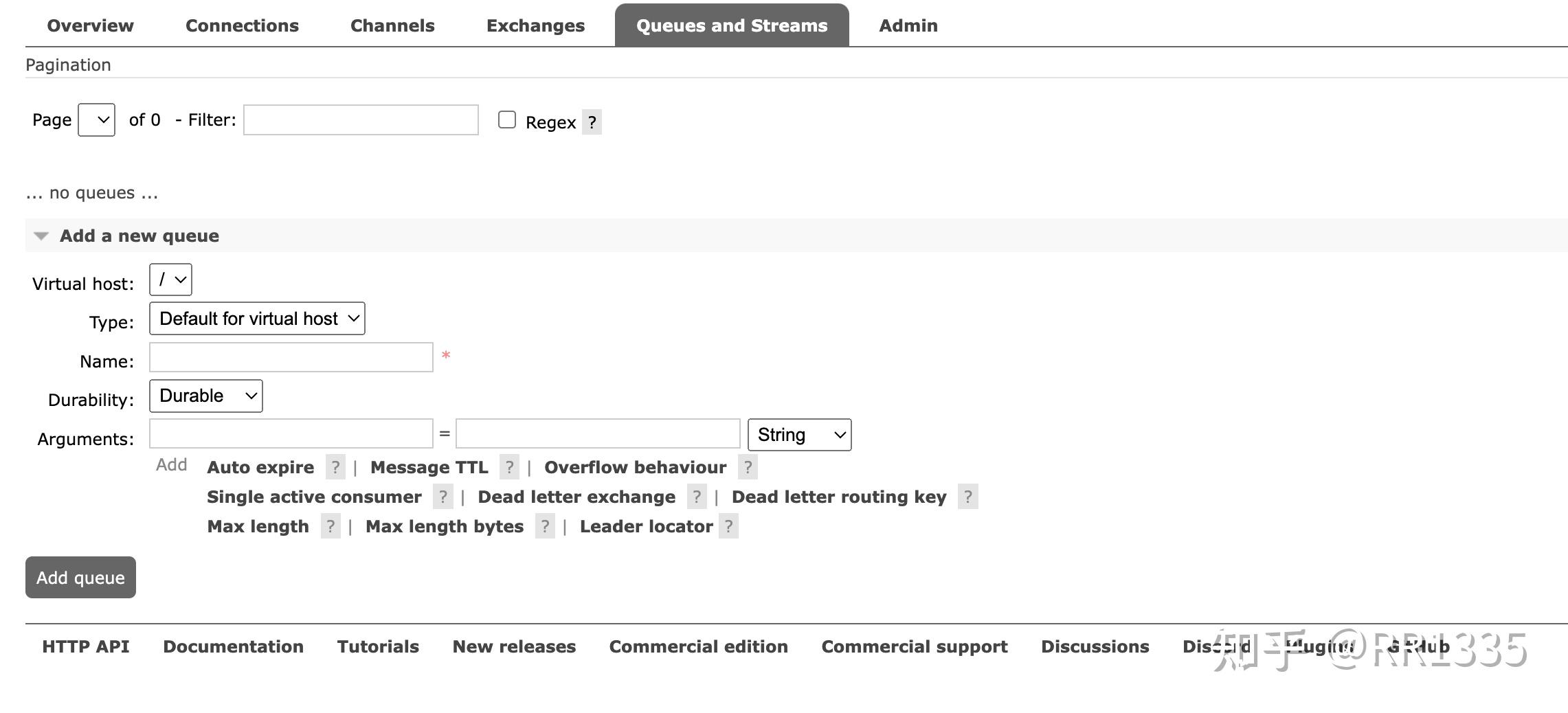Click Add to insert a new argument
Viewport: 1568px width, 713px height.
pos(170,464)
